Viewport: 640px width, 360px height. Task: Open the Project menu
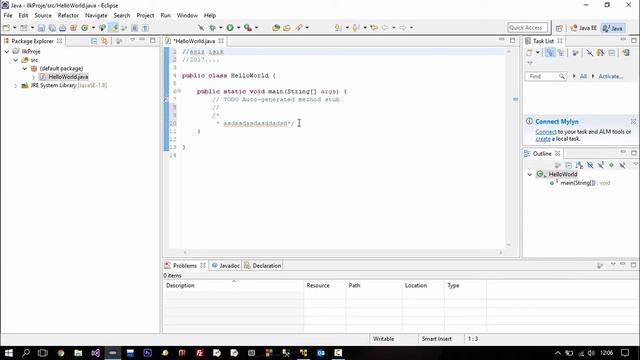click(x=145, y=15)
